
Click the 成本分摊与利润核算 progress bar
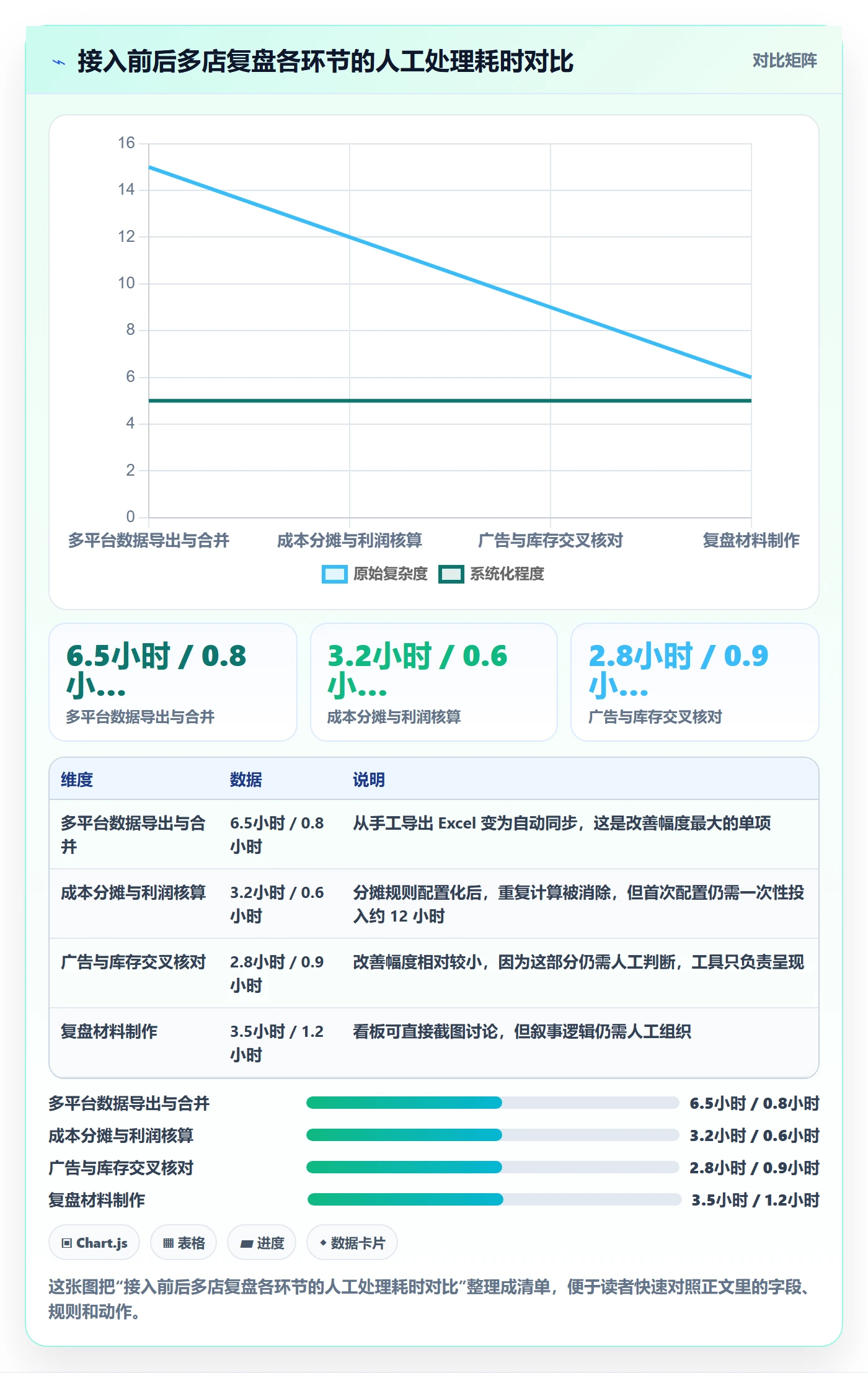click(x=493, y=1135)
